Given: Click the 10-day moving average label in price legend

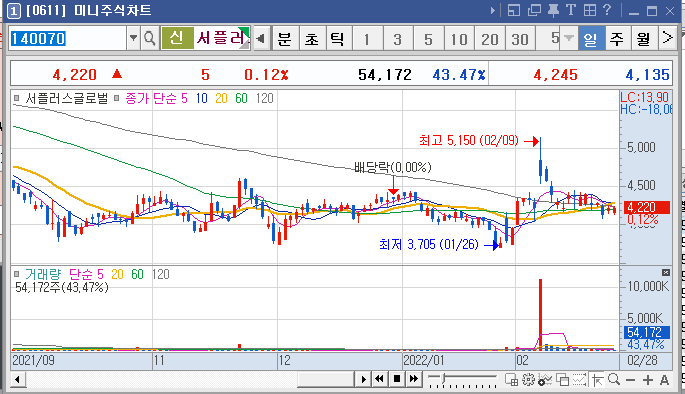Looking at the screenshot, I should (201, 98).
